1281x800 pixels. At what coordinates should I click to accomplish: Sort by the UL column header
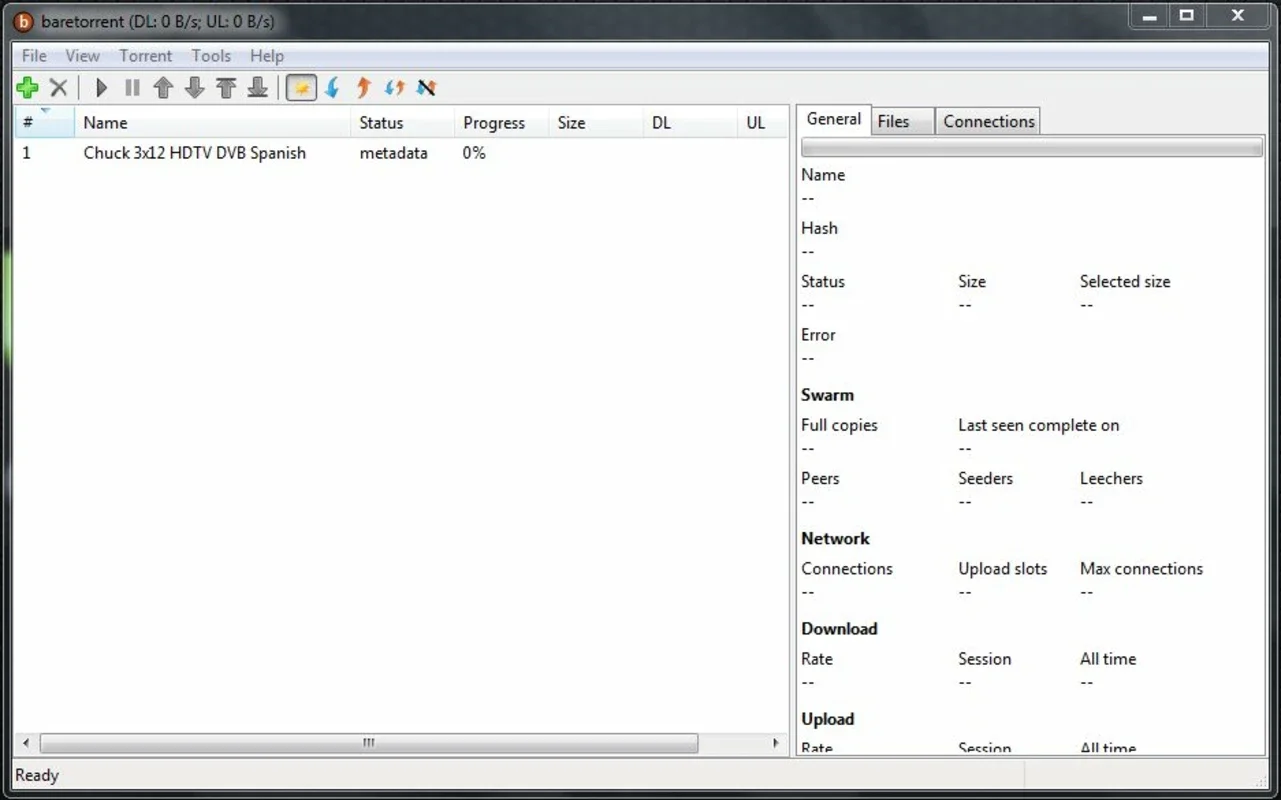coord(763,123)
